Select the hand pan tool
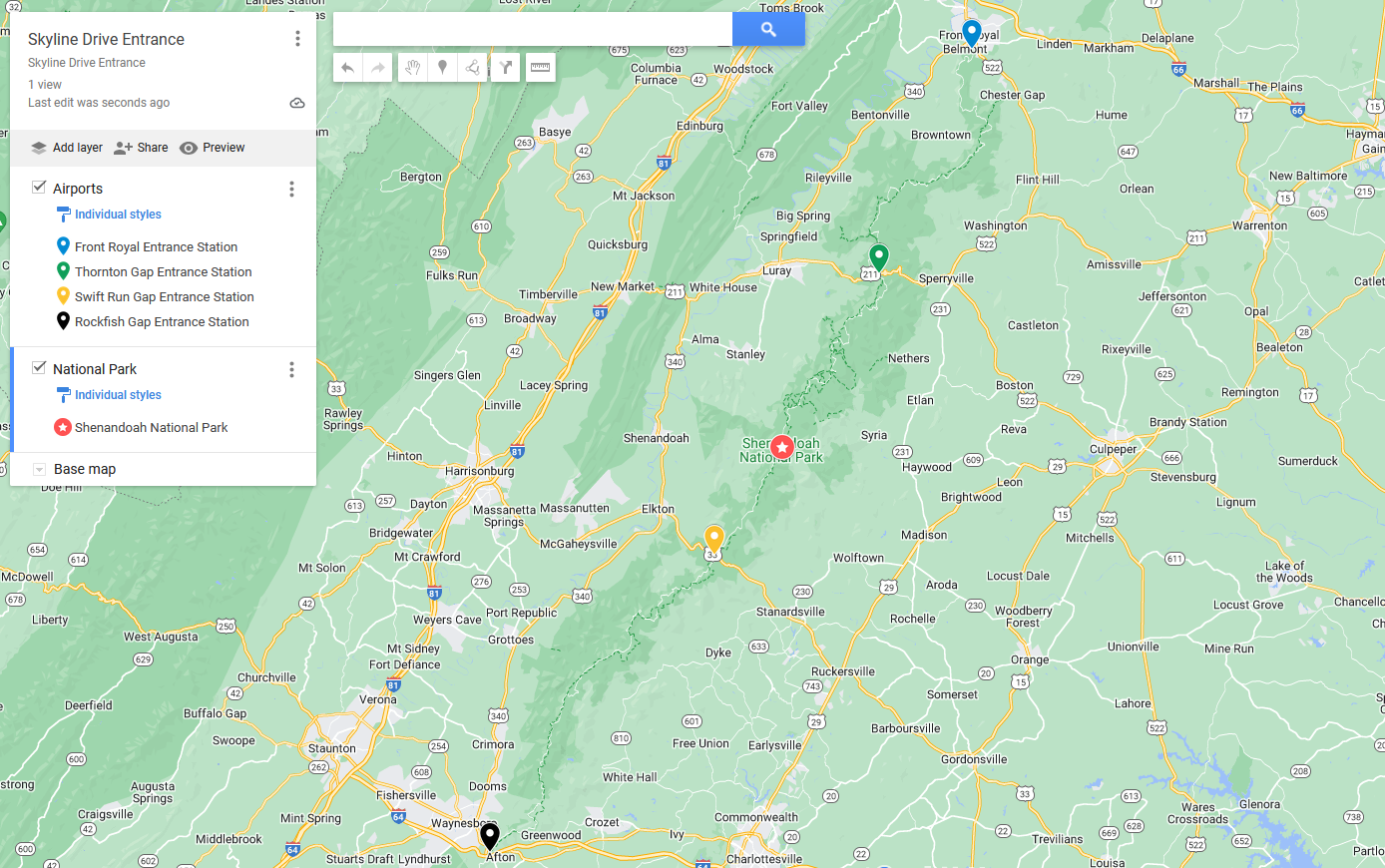Viewport: 1385px width, 868px height. click(x=412, y=68)
